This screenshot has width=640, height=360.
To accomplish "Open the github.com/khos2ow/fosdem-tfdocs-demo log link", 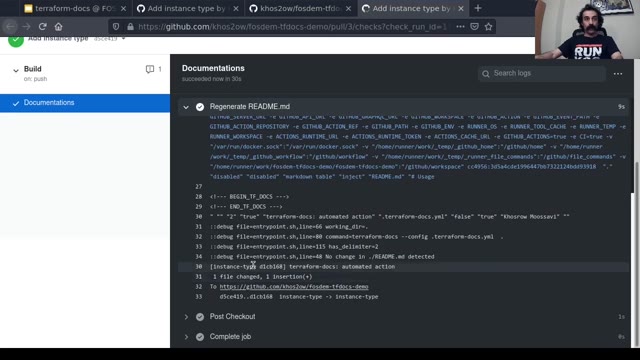I will [294, 287].
